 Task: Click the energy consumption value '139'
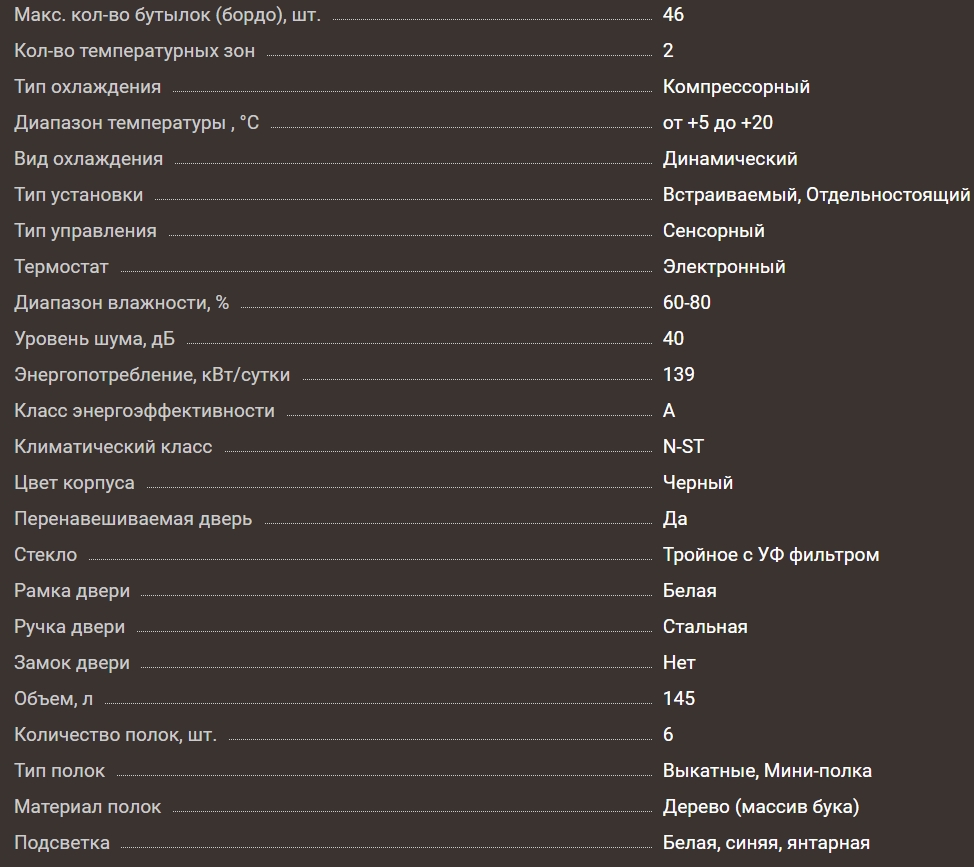(679, 375)
